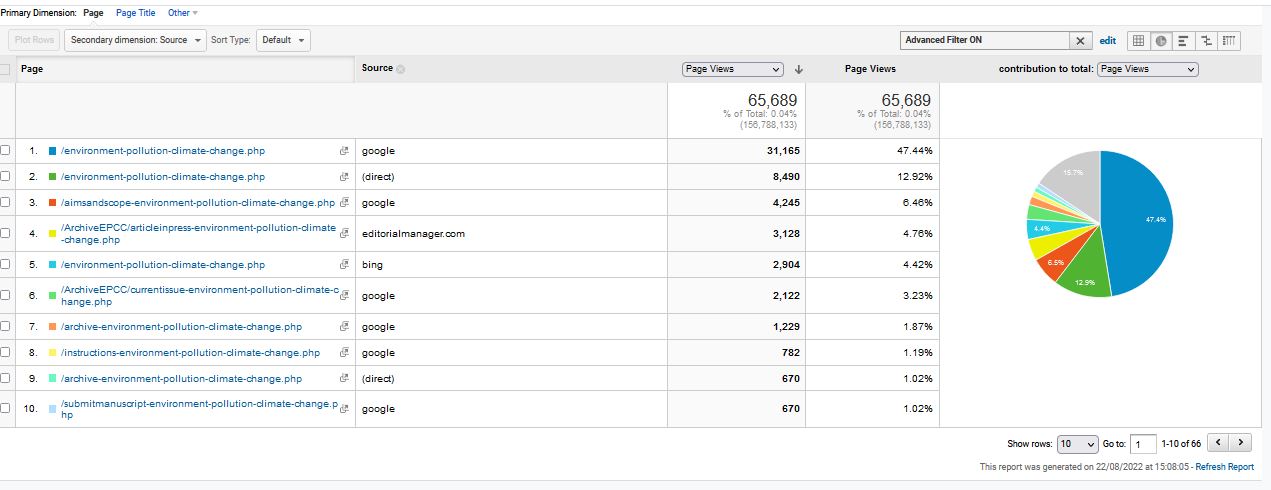Screen dimensions: 1271x490
Task: Open ArchiveEPCC/articleinpress page link
Action: coord(199,234)
